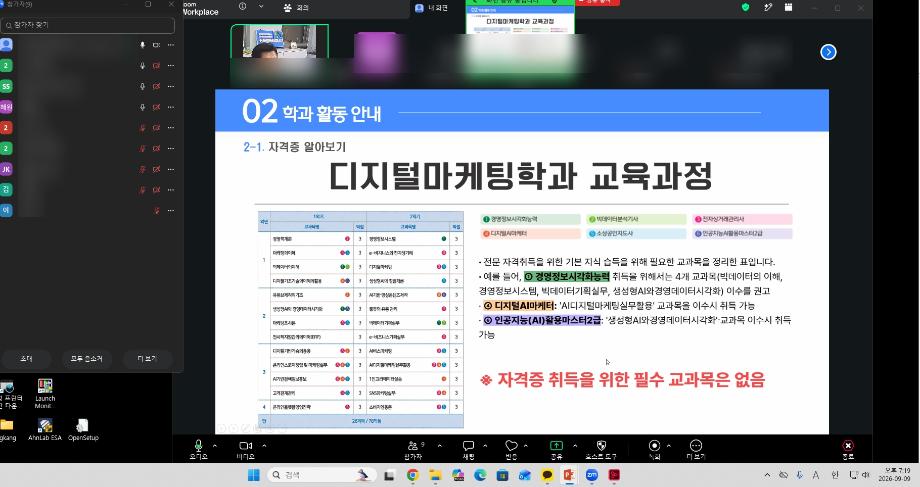This screenshot has height=487, width=920.
Task: Expand audio options arrow next to 오디오
Action: point(215,446)
